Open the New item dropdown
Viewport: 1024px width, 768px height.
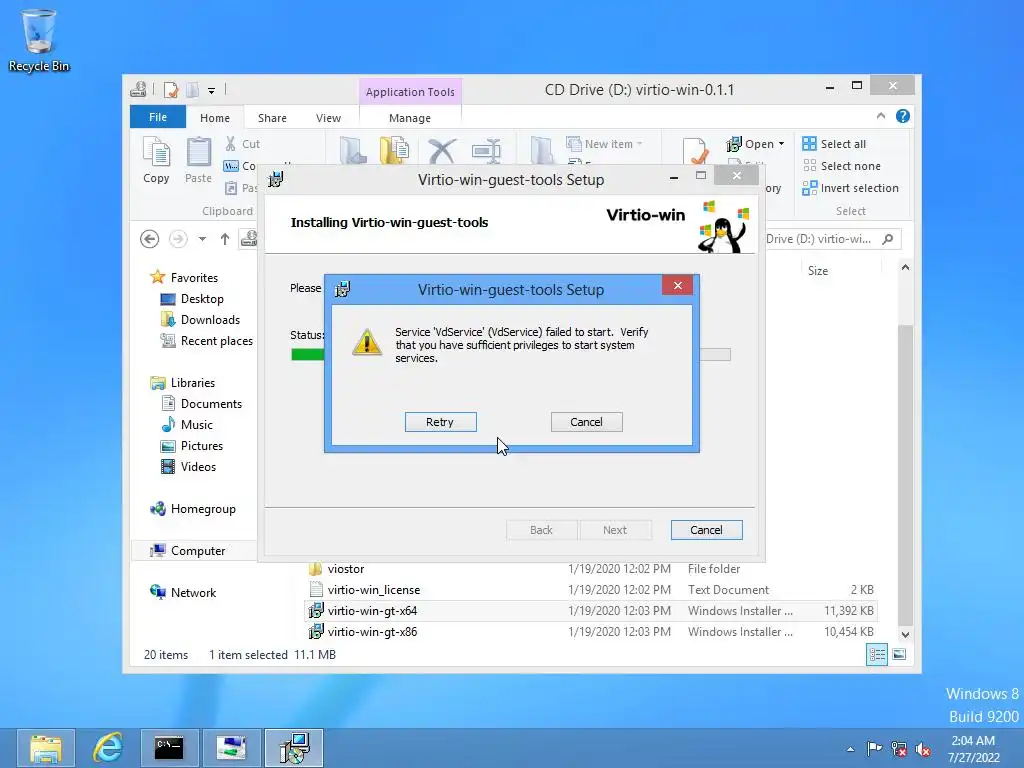coord(605,144)
